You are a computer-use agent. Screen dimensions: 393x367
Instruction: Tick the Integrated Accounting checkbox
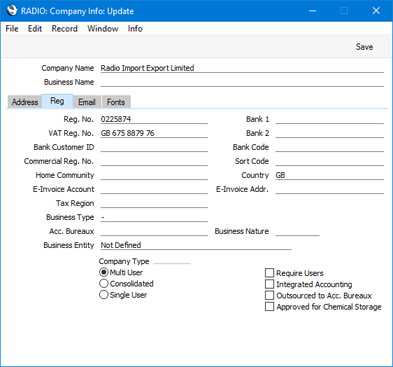pyautogui.click(x=269, y=284)
